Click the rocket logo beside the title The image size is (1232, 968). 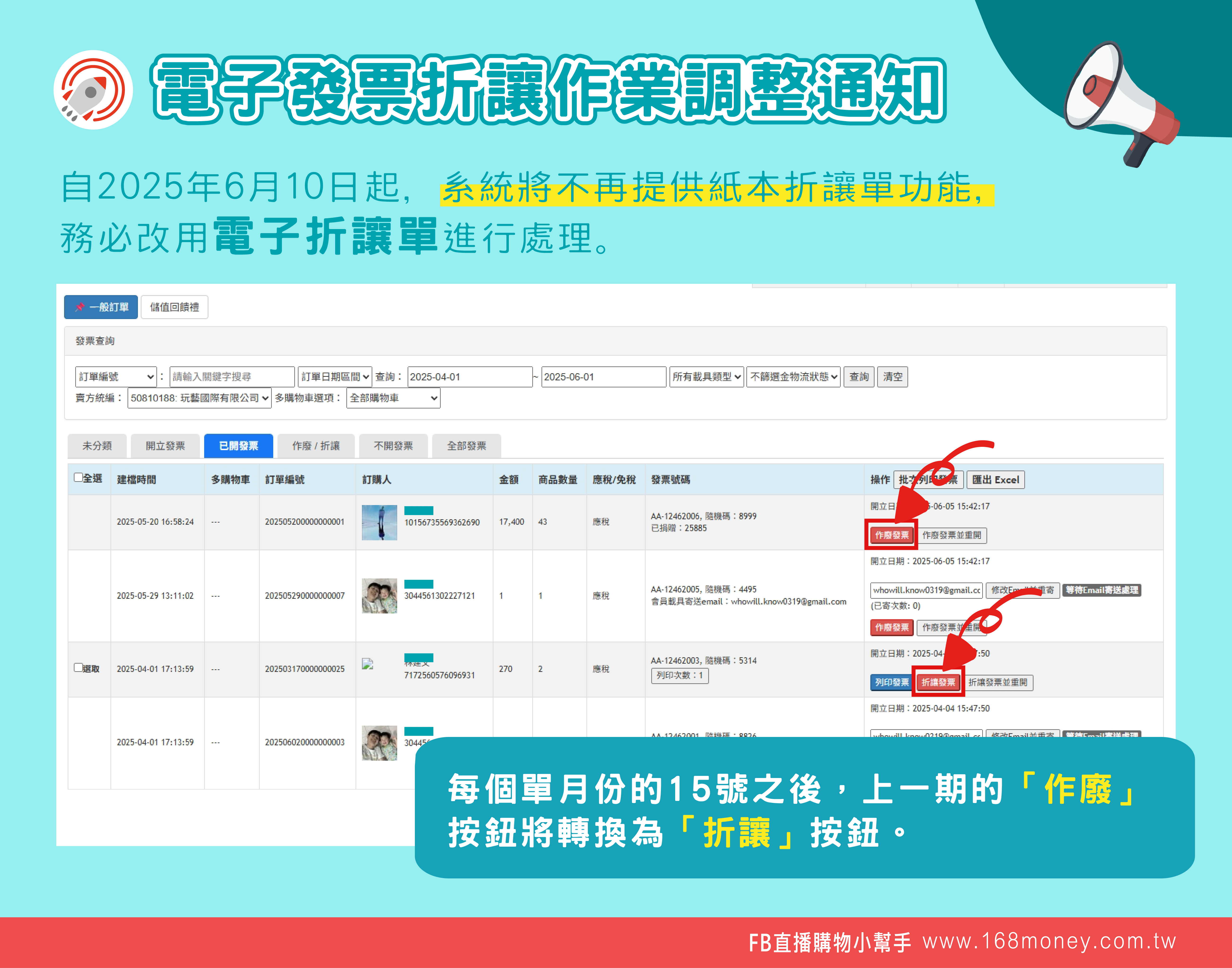point(93,89)
